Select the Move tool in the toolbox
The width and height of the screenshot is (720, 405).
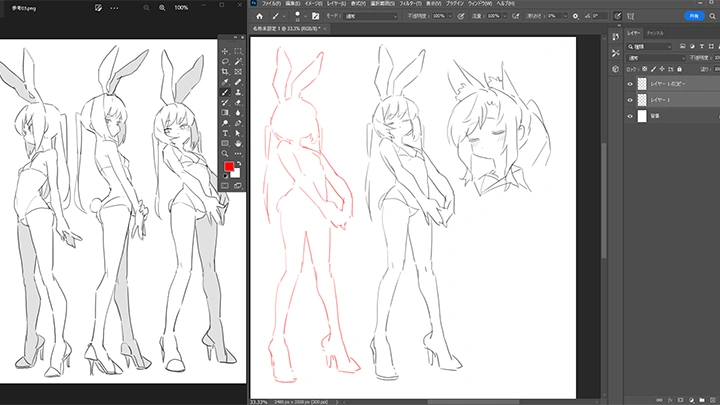click(x=225, y=51)
